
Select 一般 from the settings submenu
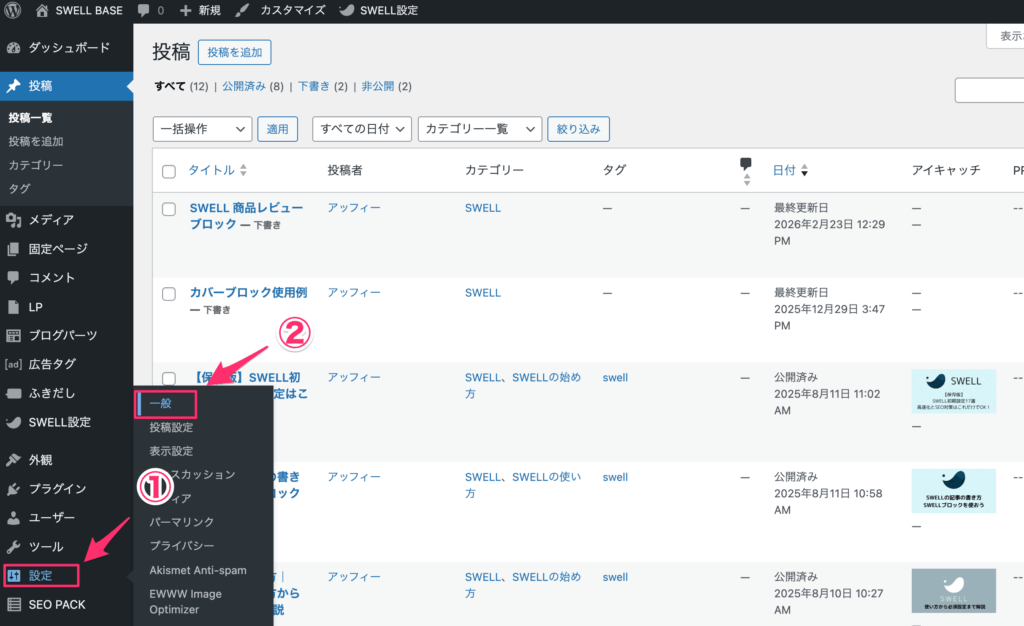pyautogui.click(x=165, y=404)
